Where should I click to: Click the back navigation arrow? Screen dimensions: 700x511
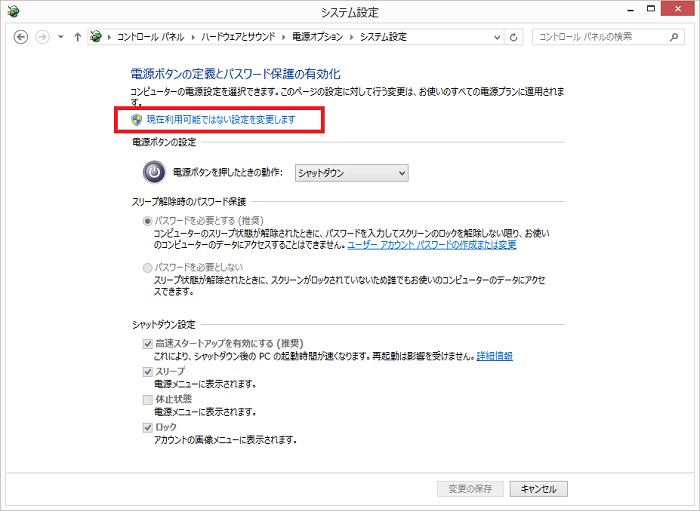coord(21,37)
